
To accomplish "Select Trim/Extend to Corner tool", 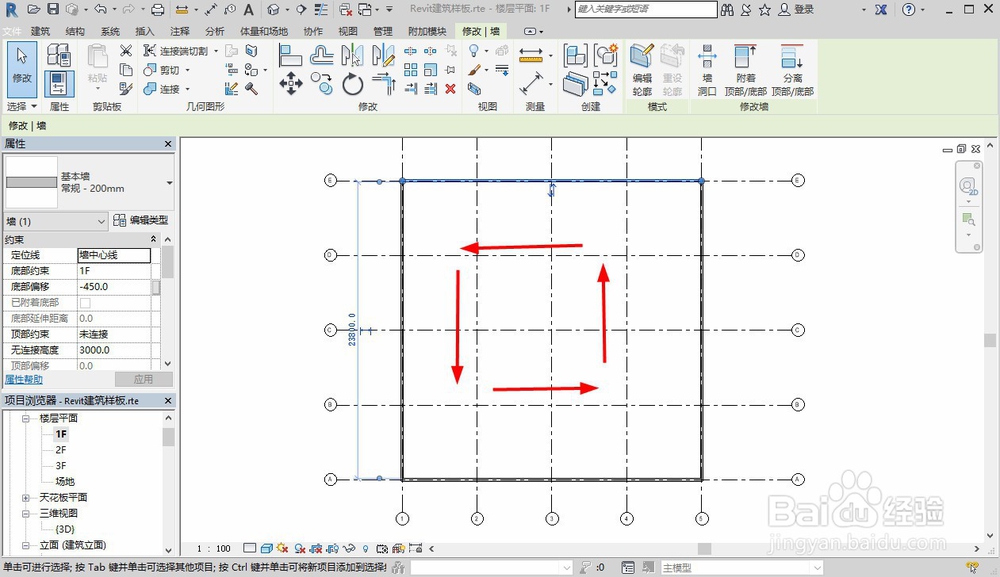I will coord(383,84).
